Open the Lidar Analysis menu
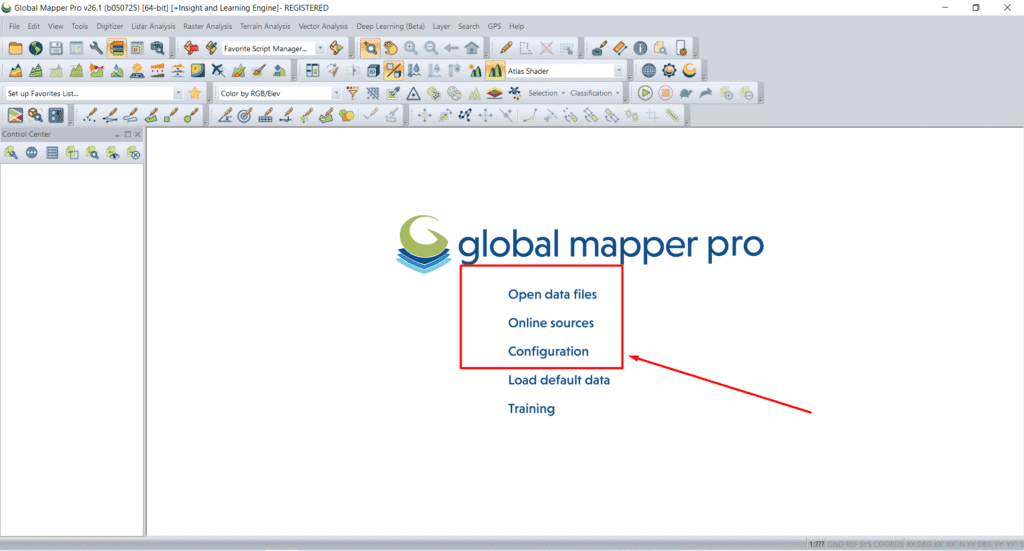The height and width of the screenshot is (551, 1024). pyautogui.click(x=153, y=26)
